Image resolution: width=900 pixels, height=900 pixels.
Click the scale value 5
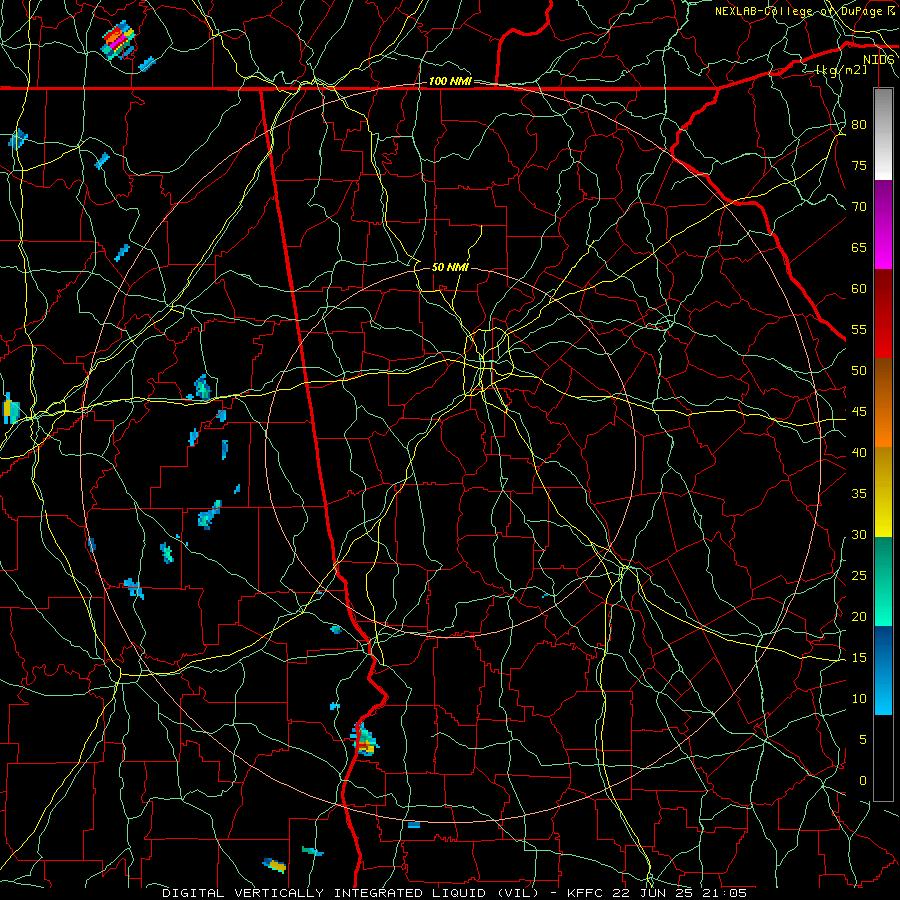863,739
